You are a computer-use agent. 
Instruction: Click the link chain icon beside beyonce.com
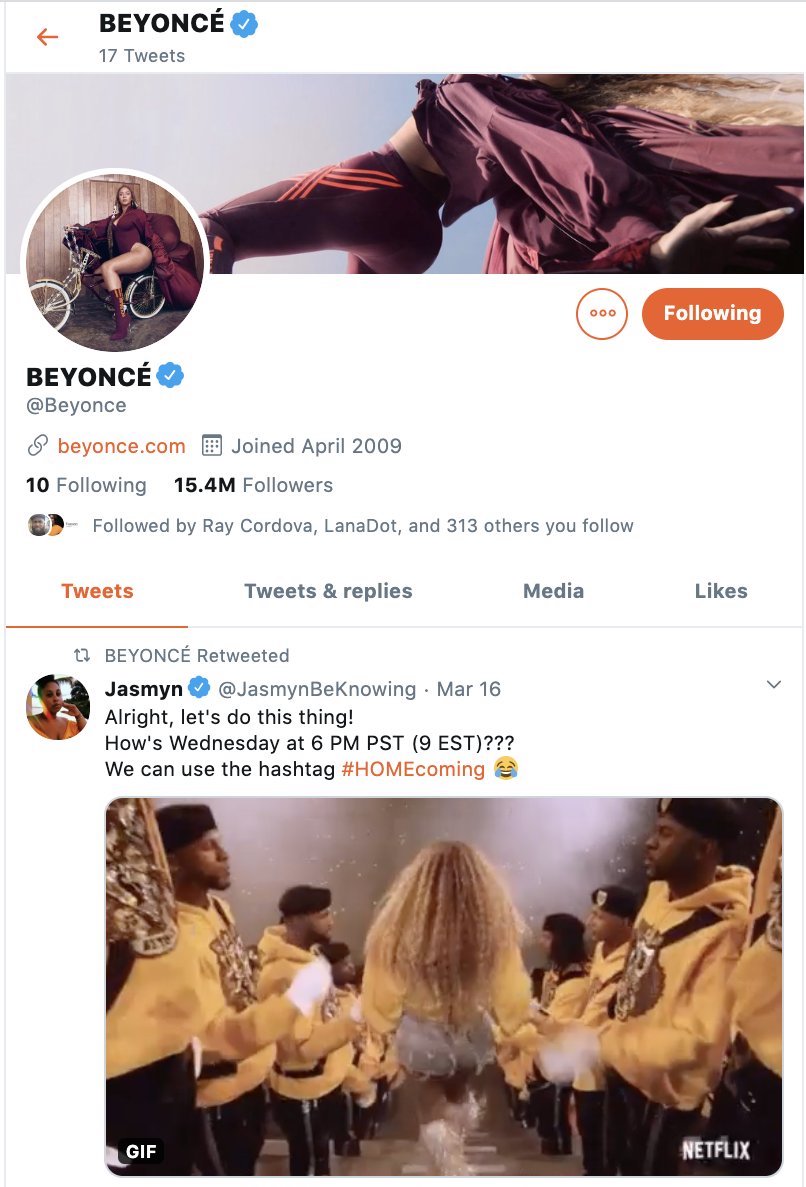pos(38,446)
